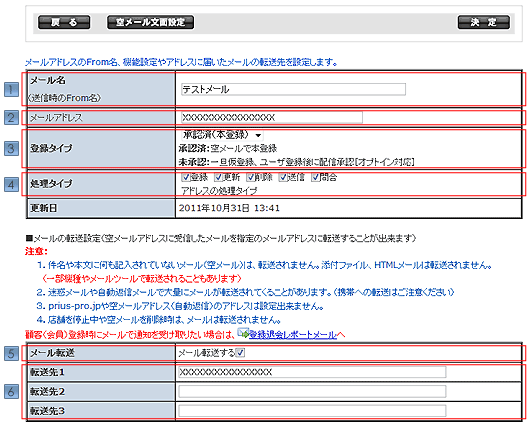This screenshot has width=531, height=427.
Task: Click numbered marker 1 beside メール名
Action: point(11,90)
